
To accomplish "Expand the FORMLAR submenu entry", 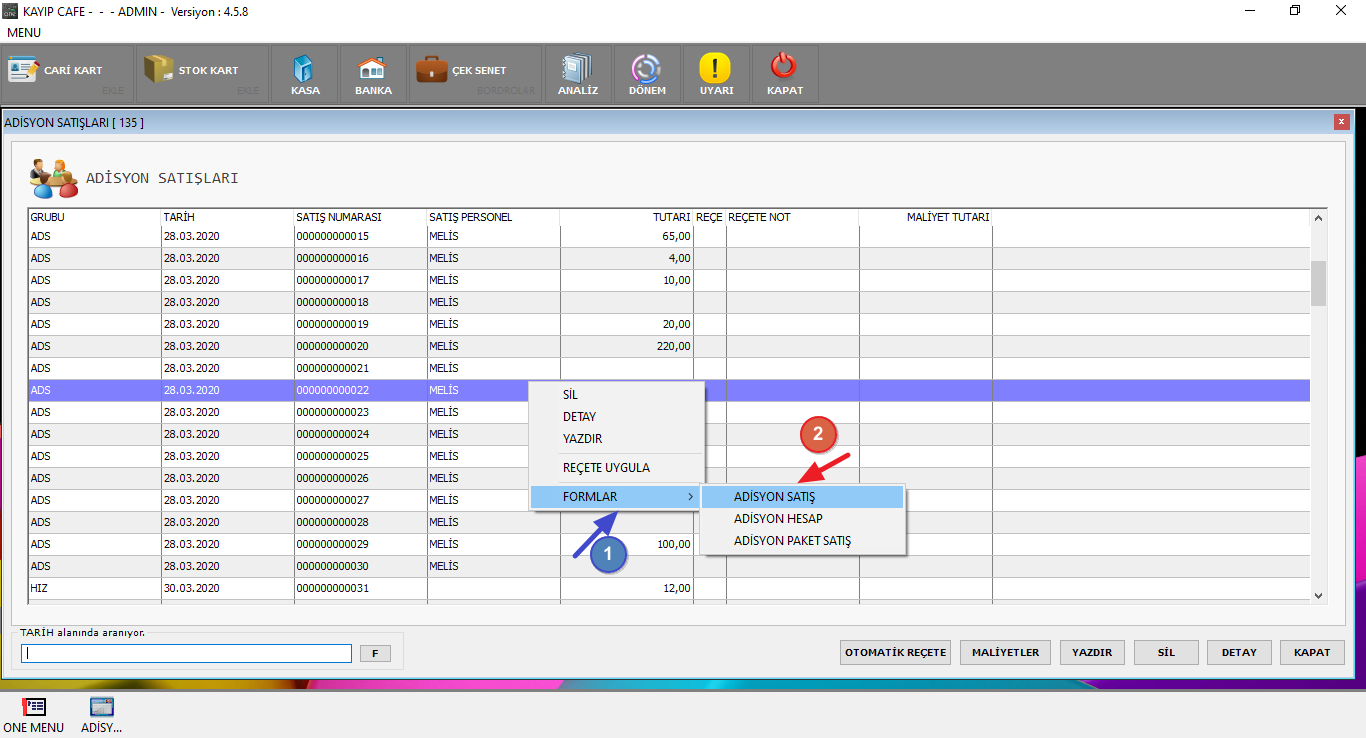I will tap(617, 497).
